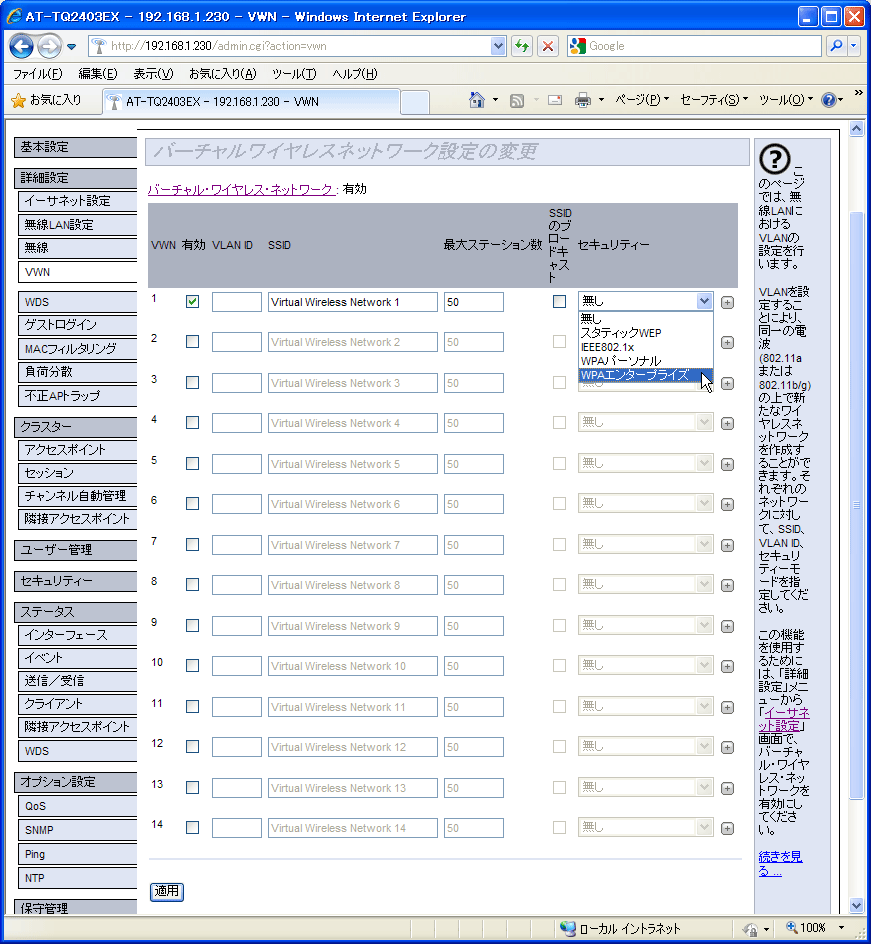Viewport: 871px width, 944px height.
Task: Expand security details for VWN 11 plus icon
Action: click(x=727, y=707)
